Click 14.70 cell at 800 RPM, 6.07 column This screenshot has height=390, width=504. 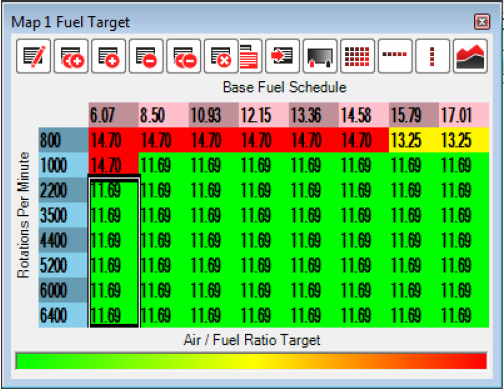click(x=114, y=140)
